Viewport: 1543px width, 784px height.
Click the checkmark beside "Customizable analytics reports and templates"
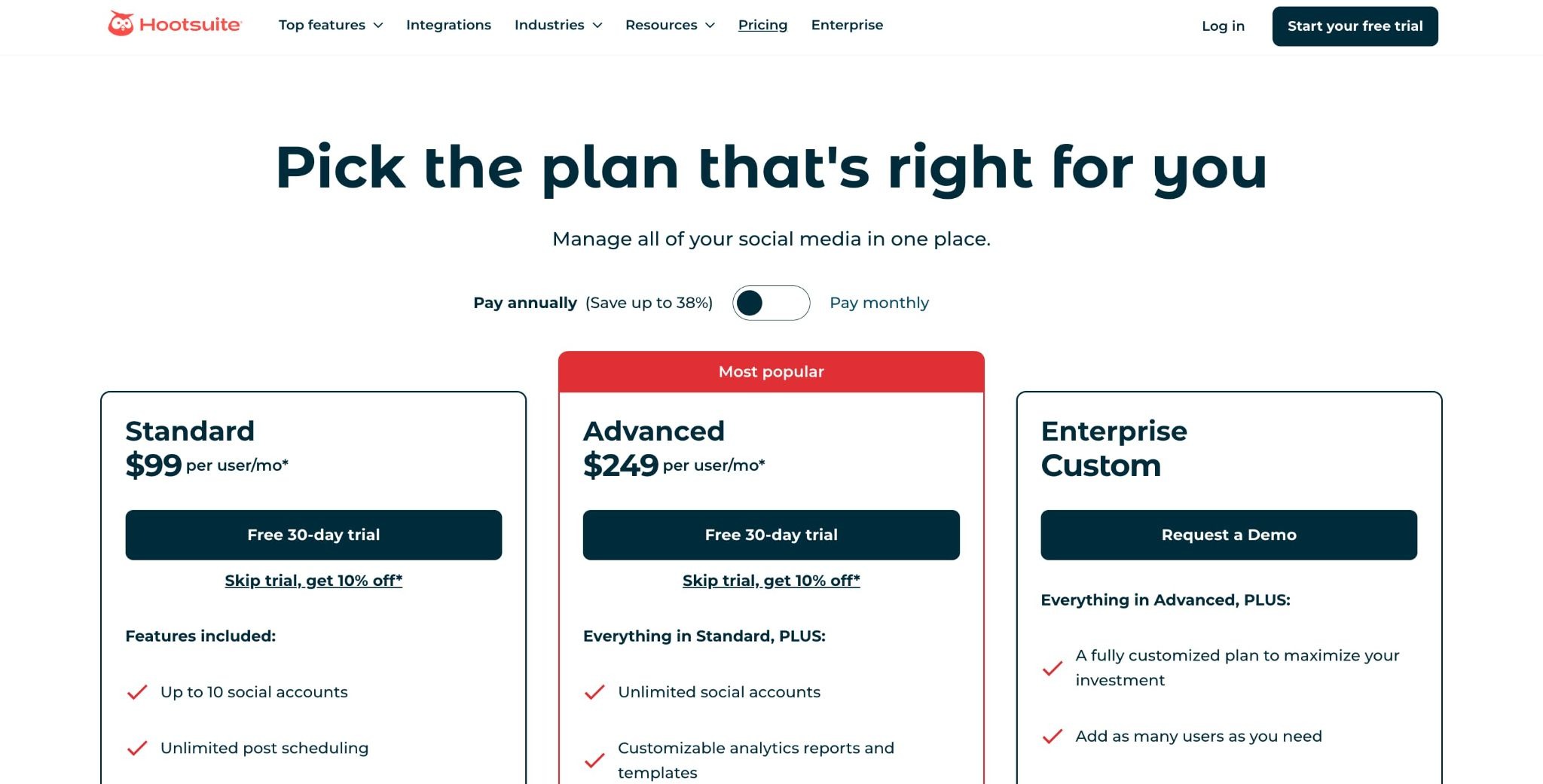[x=595, y=760]
